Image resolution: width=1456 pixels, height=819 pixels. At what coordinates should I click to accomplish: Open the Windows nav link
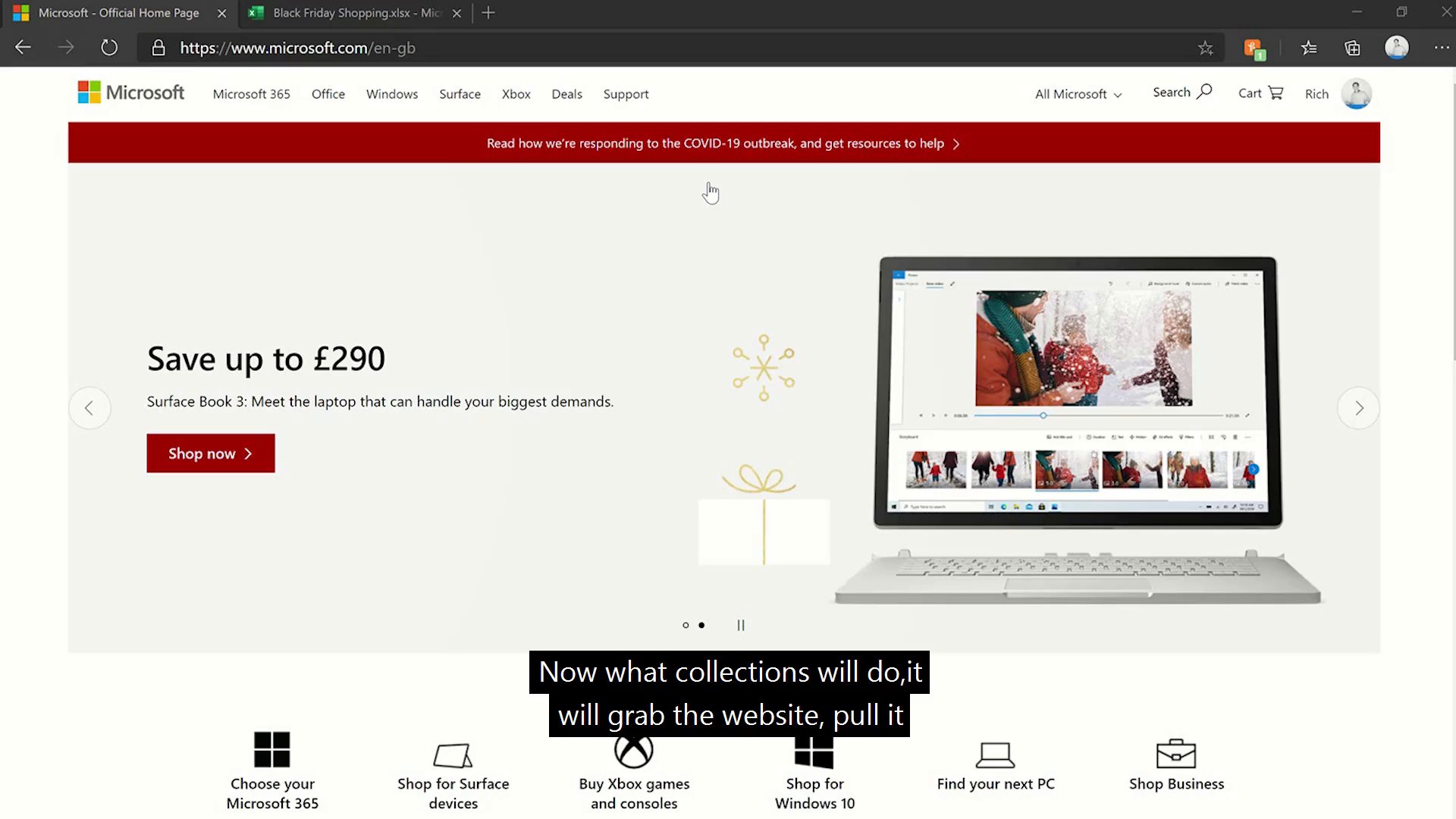[x=391, y=94]
